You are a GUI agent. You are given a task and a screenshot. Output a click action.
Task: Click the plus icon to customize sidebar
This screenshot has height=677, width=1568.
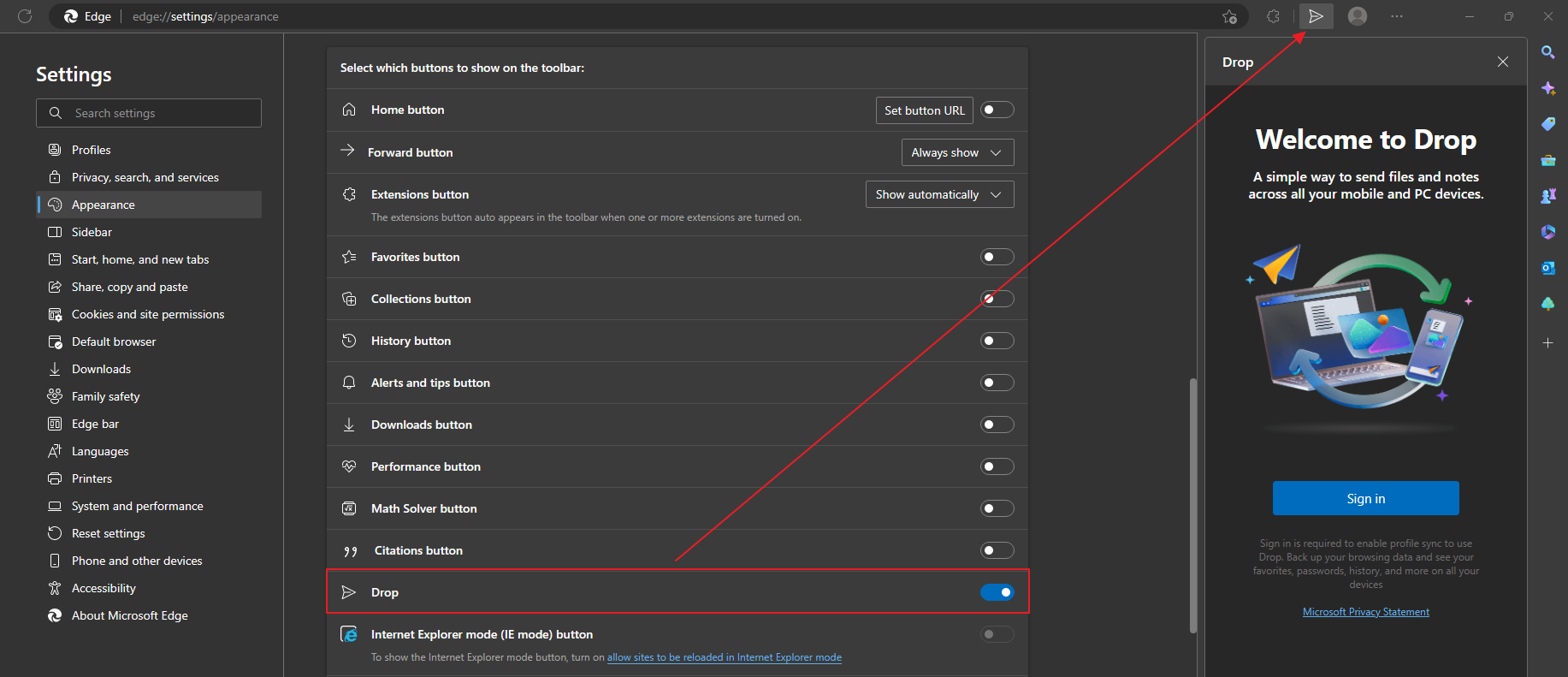1547,343
